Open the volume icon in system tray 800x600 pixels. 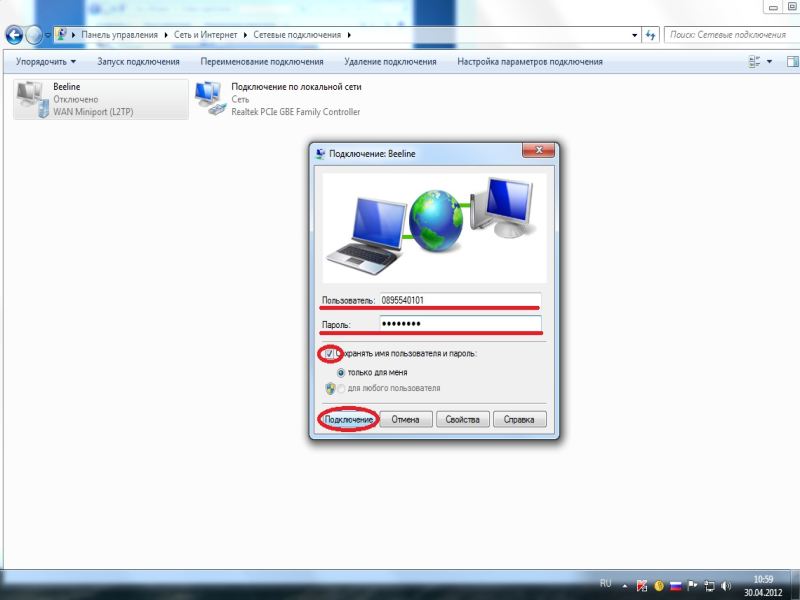click(x=725, y=584)
